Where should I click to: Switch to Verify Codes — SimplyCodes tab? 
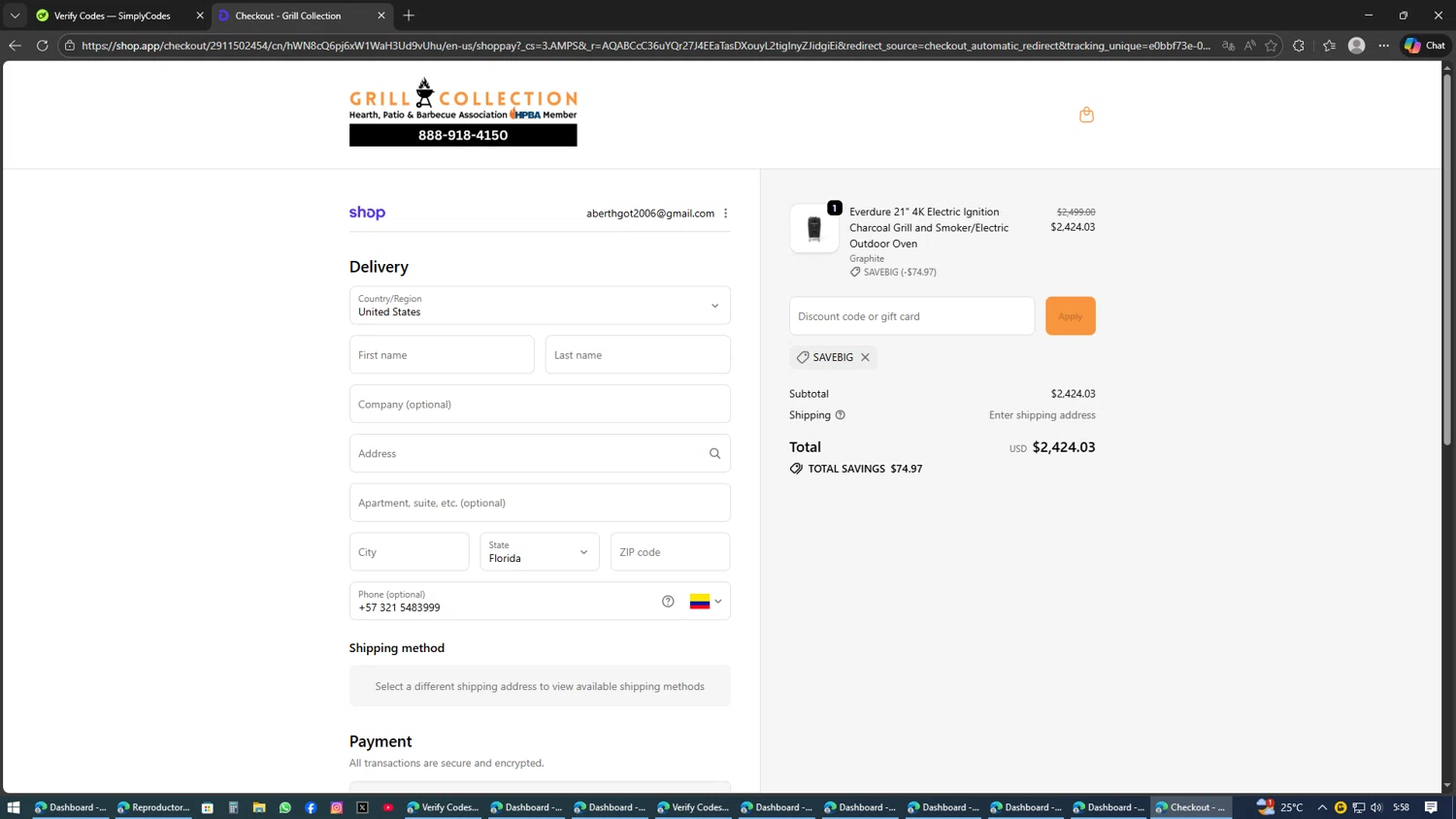point(118,16)
